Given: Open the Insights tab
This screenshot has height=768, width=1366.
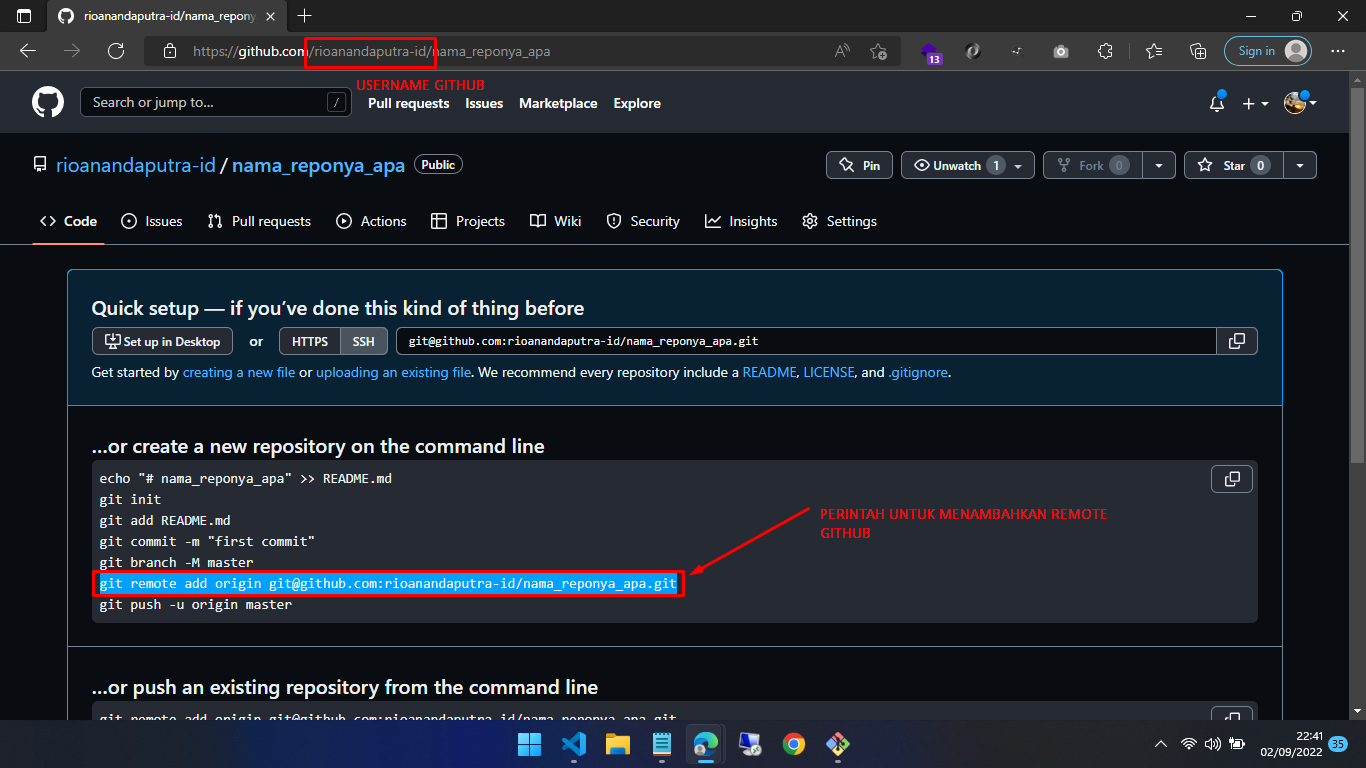Looking at the screenshot, I should click(741, 221).
